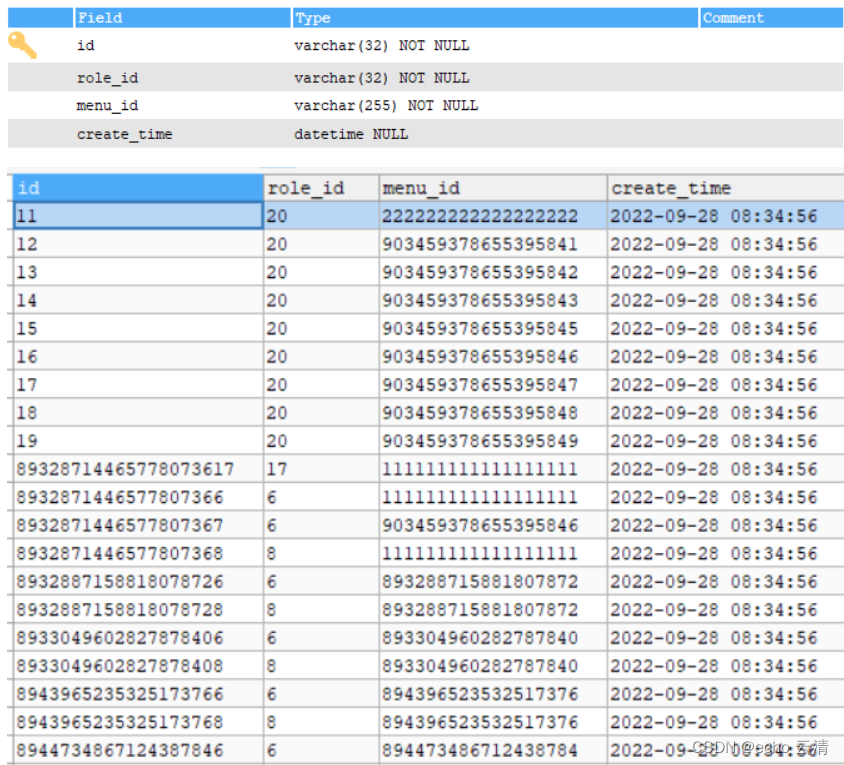
Task: Click role_id cell with value 17
Action: point(321,469)
